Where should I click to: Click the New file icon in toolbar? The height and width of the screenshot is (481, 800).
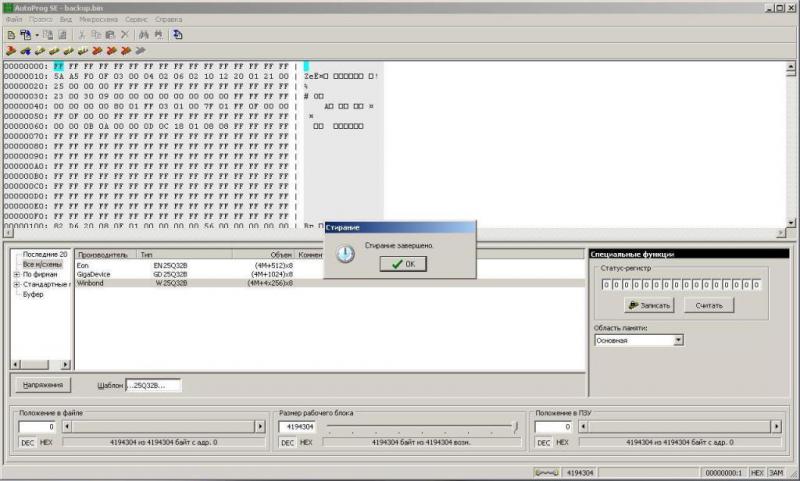click(11, 35)
